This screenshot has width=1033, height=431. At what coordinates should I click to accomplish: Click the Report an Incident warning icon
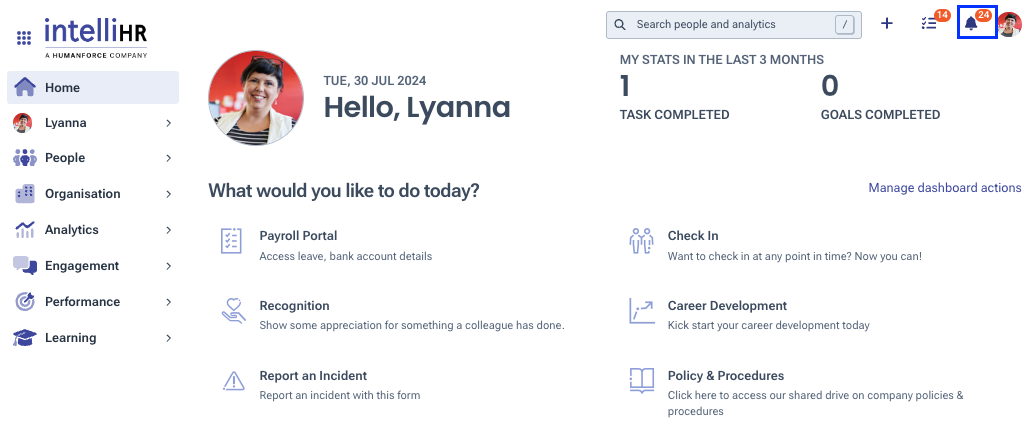click(233, 380)
